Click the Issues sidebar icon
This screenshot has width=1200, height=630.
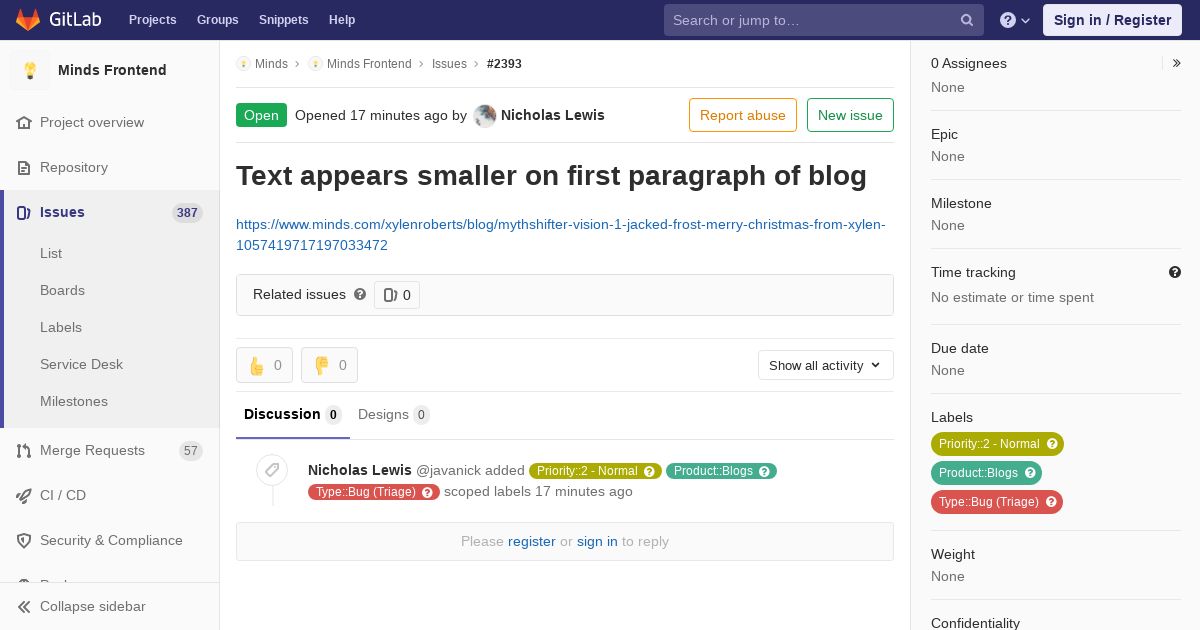24,213
